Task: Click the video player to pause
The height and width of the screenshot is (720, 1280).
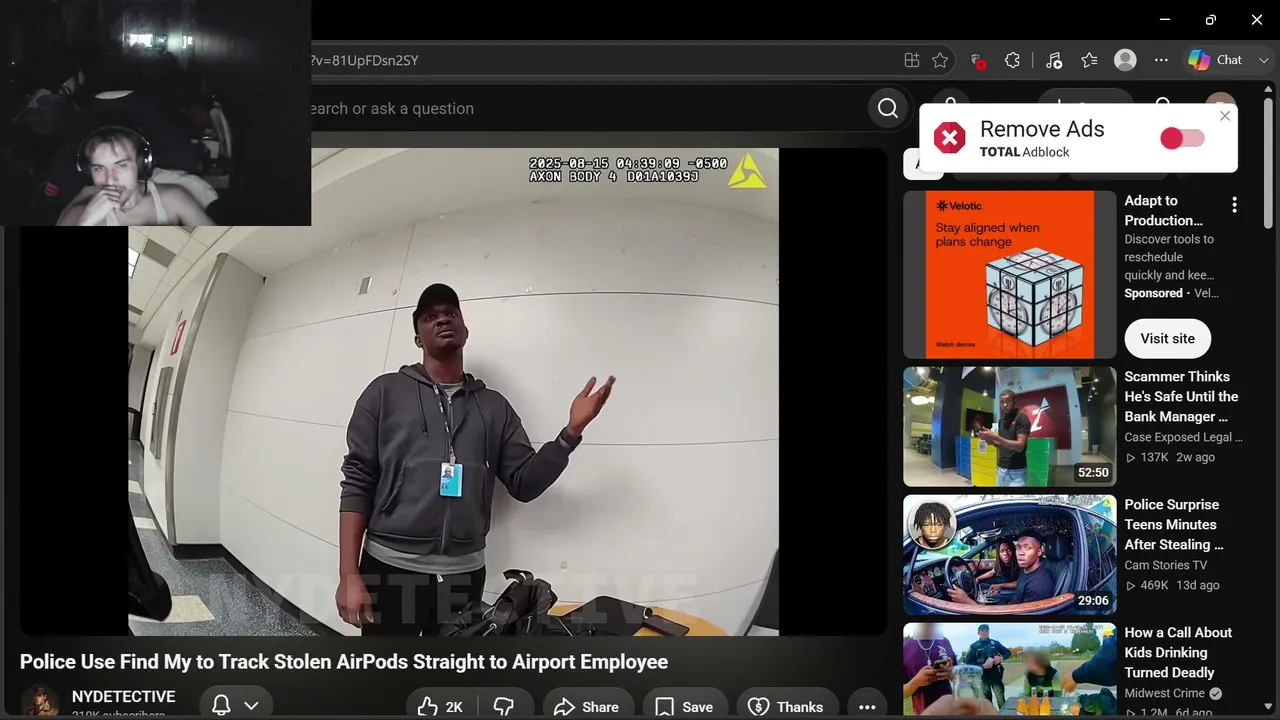Action: (x=453, y=392)
